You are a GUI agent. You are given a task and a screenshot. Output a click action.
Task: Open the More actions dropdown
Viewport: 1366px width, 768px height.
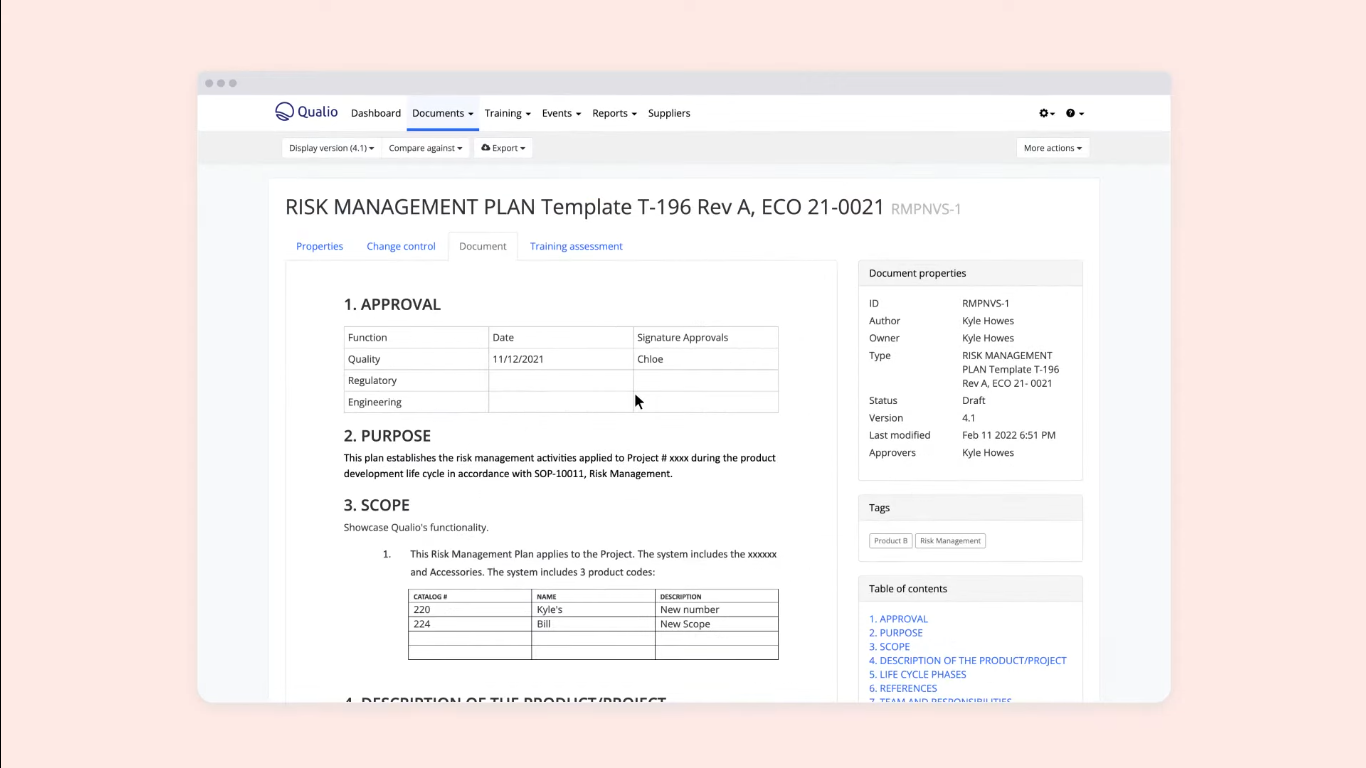pyautogui.click(x=1052, y=148)
